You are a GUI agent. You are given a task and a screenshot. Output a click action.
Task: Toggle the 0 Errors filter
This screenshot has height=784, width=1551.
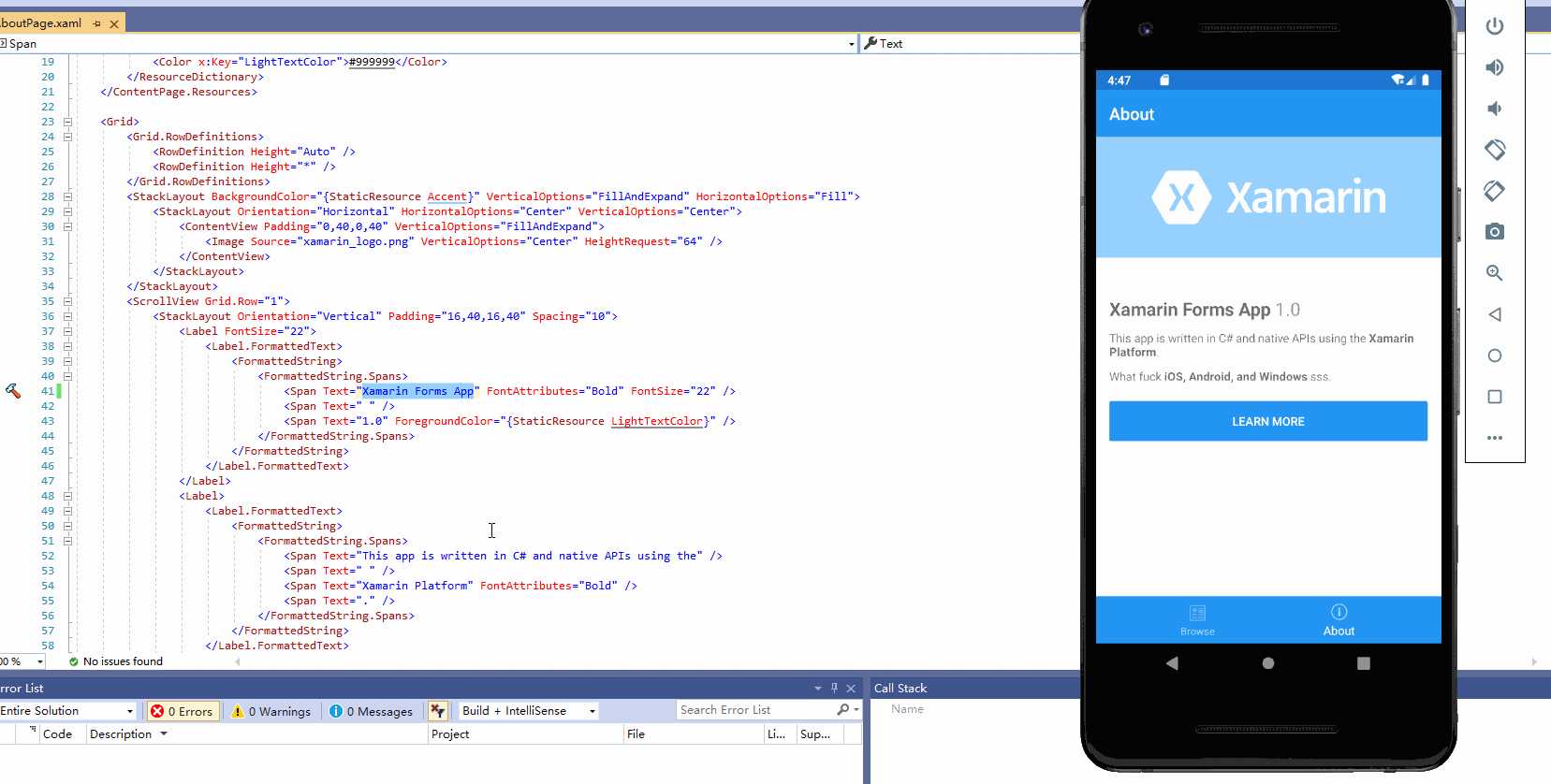[x=183, y=711]
